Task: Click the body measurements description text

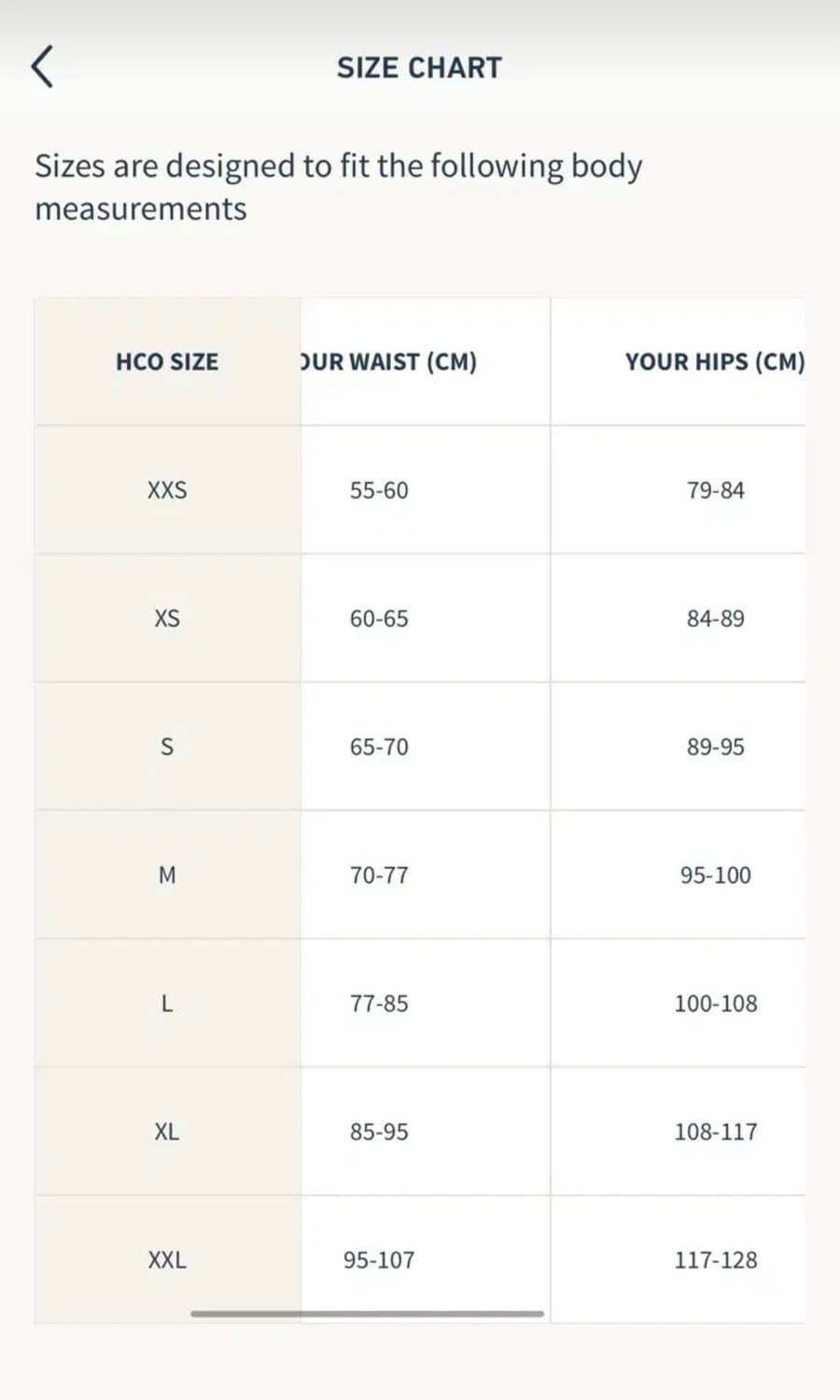Action: [338, 187]
